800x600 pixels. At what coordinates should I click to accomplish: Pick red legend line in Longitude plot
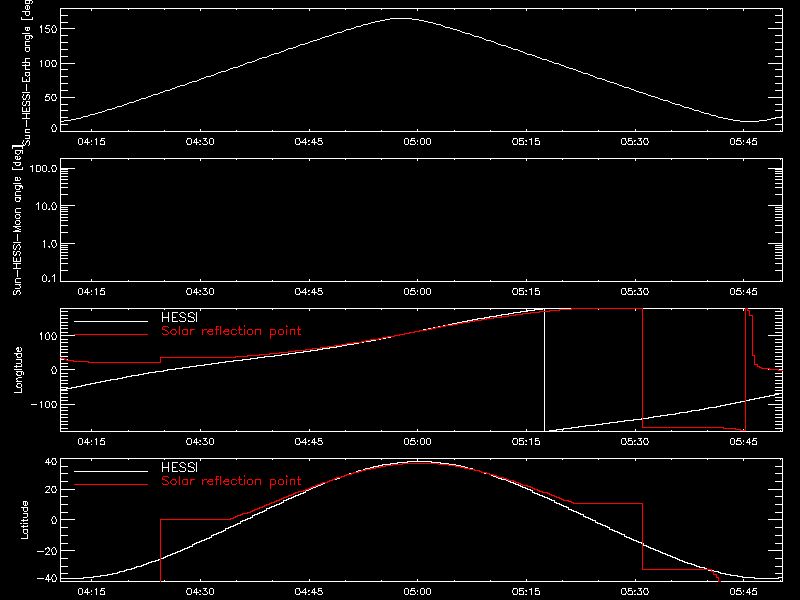111,335
